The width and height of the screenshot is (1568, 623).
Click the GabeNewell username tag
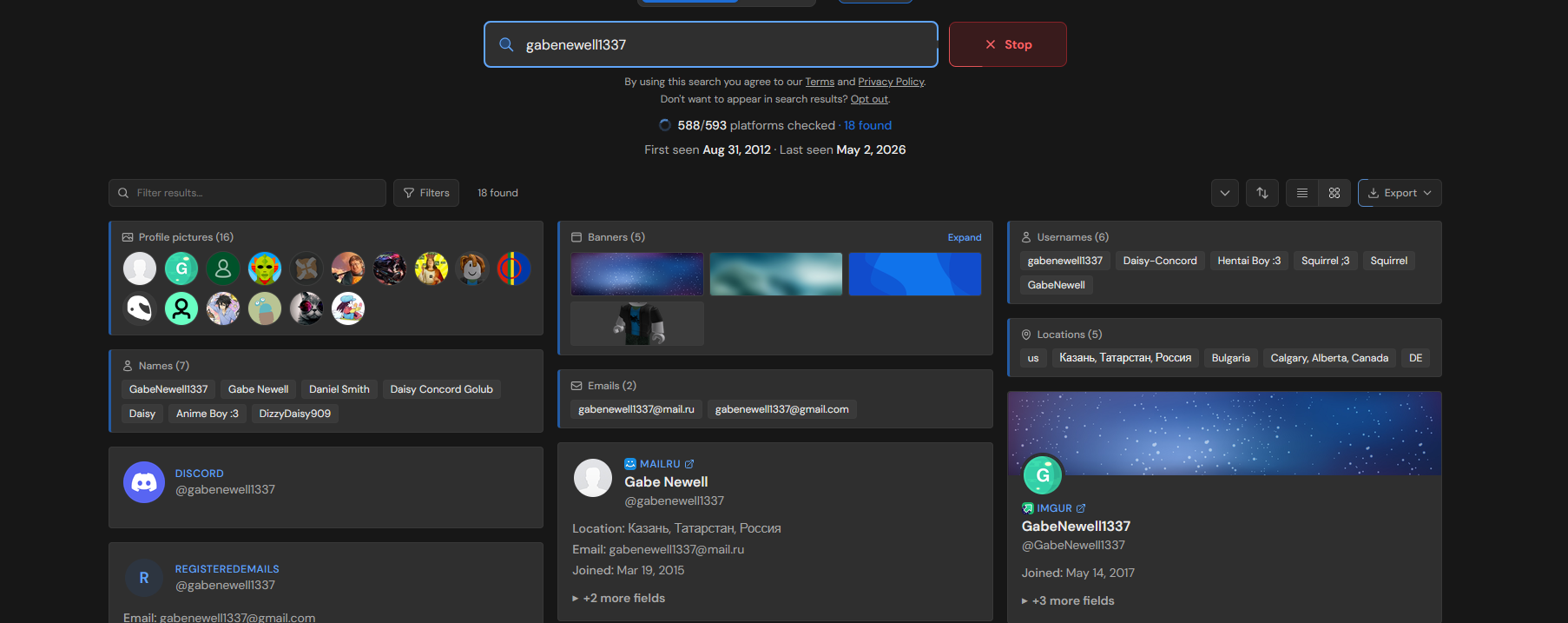click(1057, 285)
